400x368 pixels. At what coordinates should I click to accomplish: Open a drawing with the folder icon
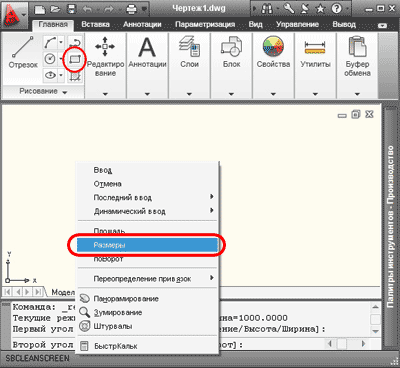click(55, 9)
